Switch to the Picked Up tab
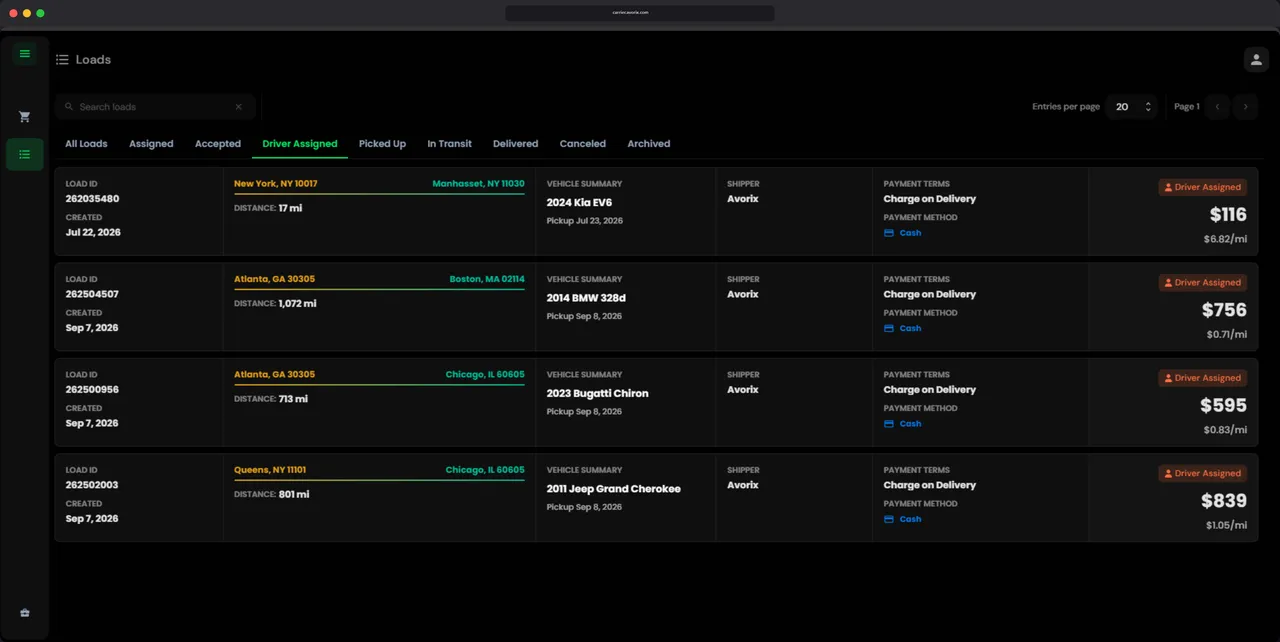Viewport: 1280px width, 642px height. pos(382,144)
